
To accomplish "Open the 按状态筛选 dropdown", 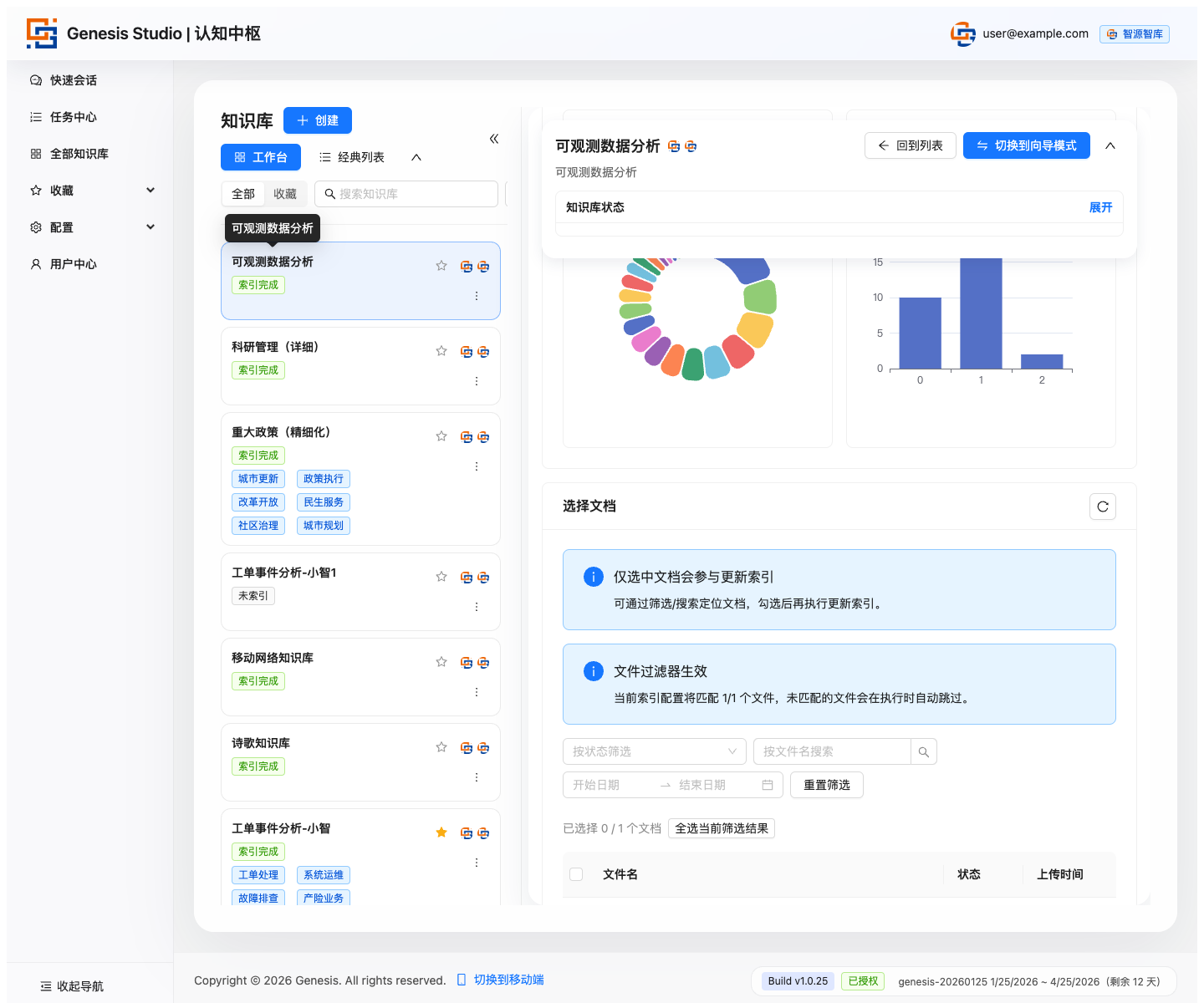I will tap(654, 752).
